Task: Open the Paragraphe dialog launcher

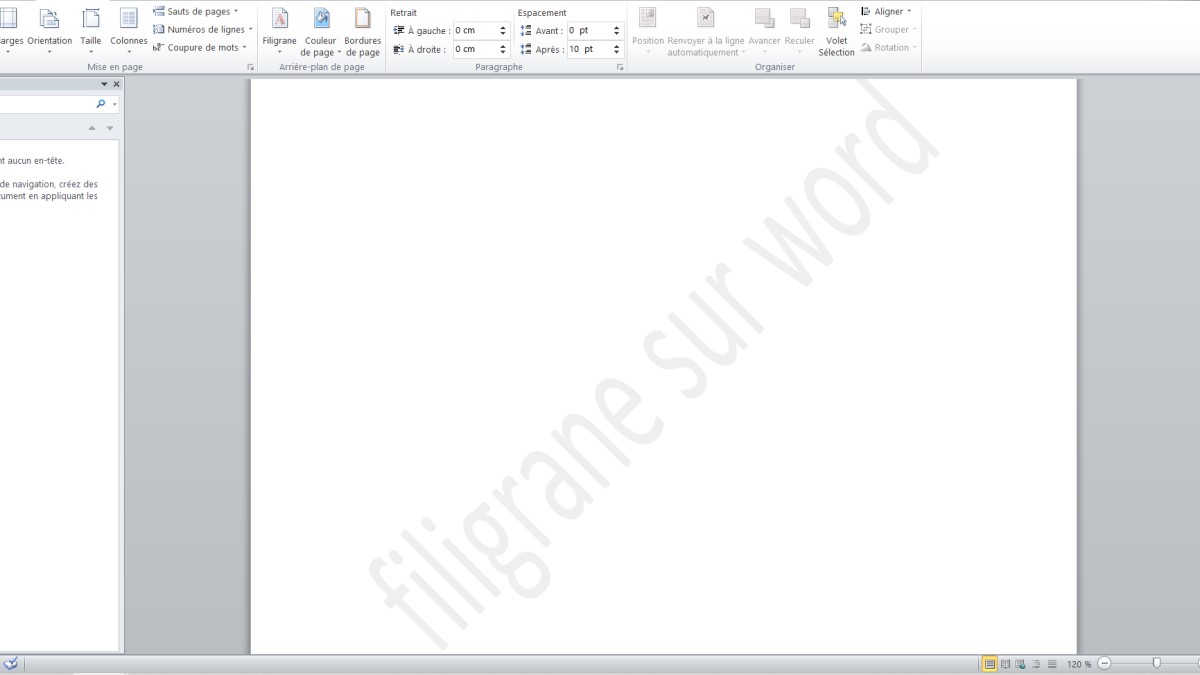Action: [x=620, y=67]
